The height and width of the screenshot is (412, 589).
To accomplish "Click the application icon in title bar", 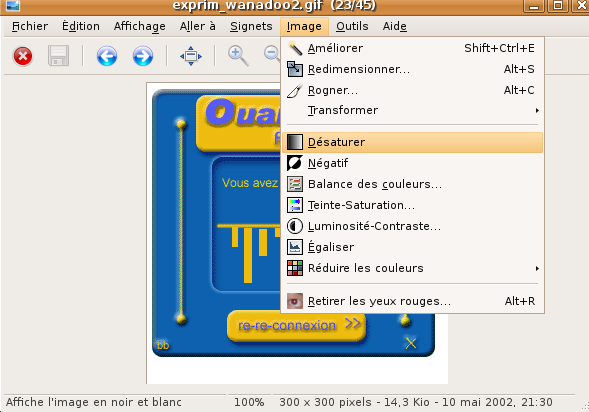I will tap(13, 5).
